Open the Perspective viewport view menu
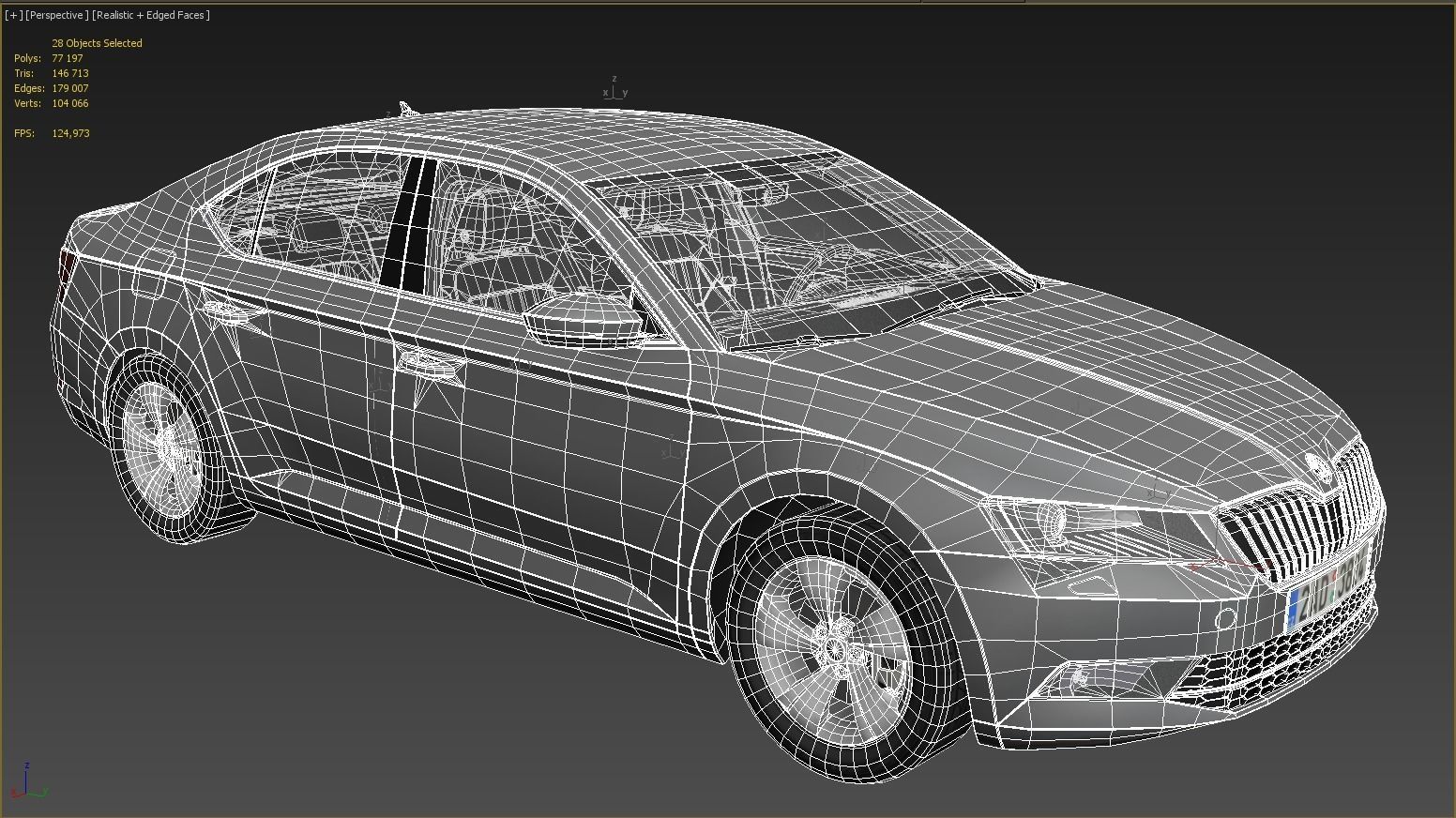Screen dimensions: 1456x818 pos(57,15)
